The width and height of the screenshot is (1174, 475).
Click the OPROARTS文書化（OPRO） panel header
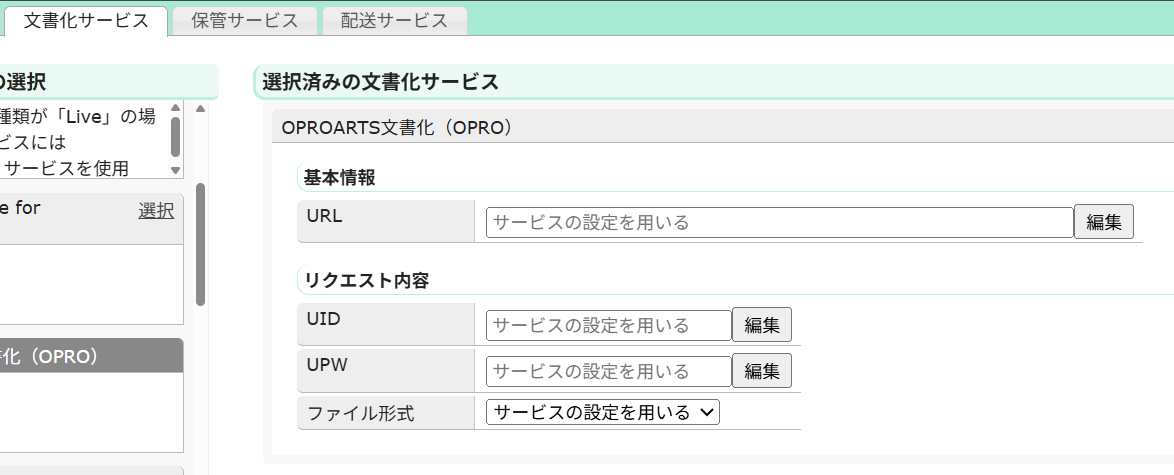click(723, 127)
